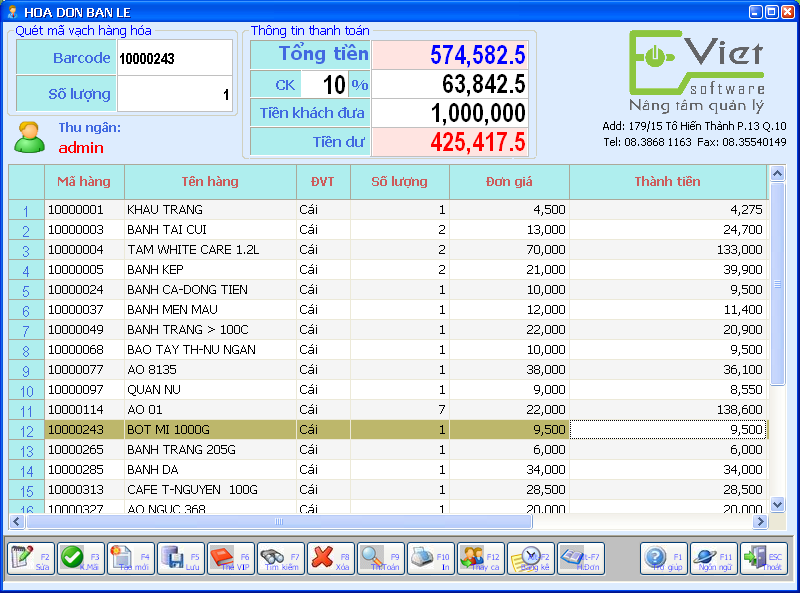Click the ĐVT column header
The height and width of the screenshot is (593, 800).
click(323, 182)
